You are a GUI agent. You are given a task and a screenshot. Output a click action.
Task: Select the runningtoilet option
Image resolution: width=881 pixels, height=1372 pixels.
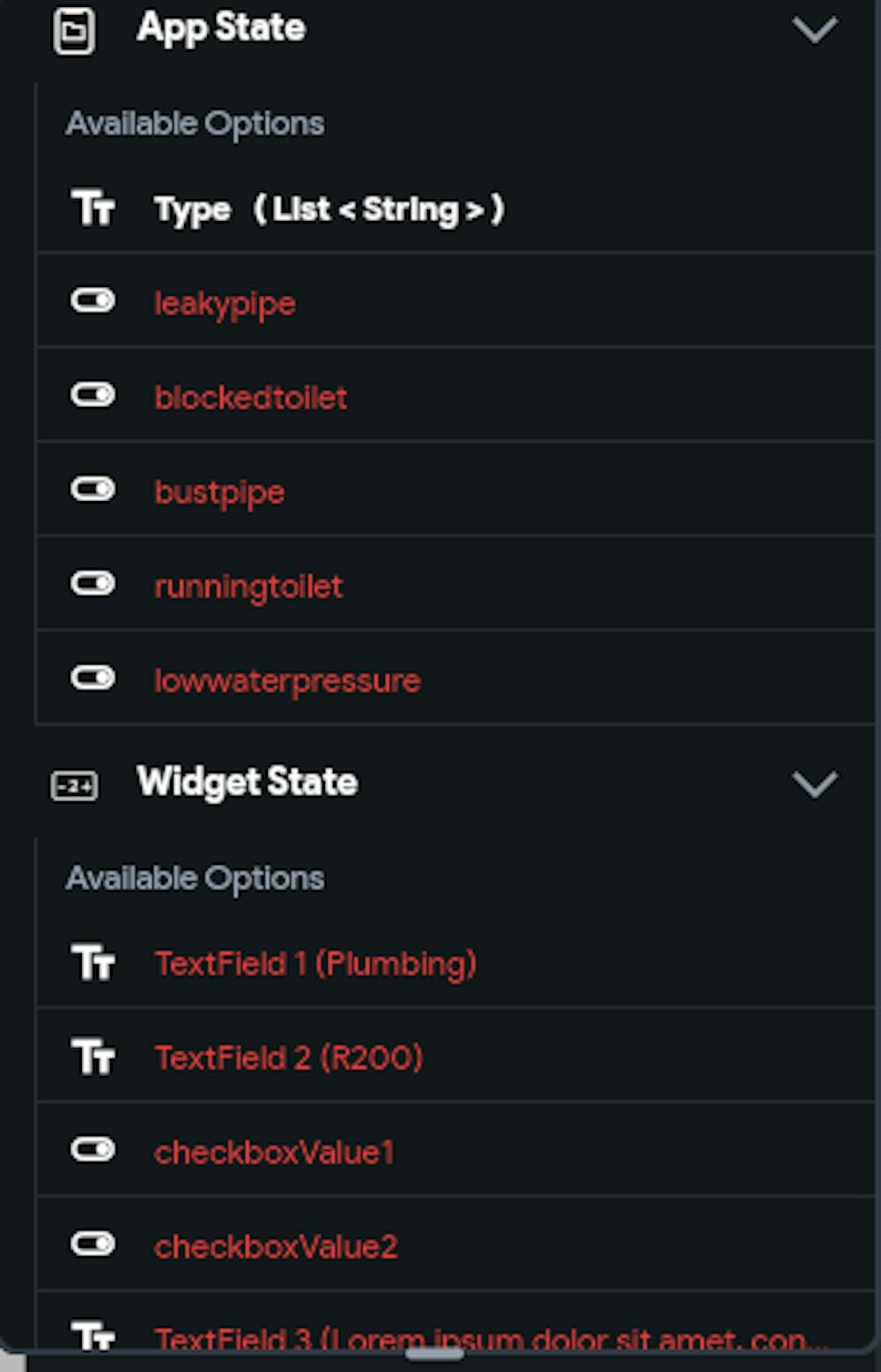coord(248,585)
